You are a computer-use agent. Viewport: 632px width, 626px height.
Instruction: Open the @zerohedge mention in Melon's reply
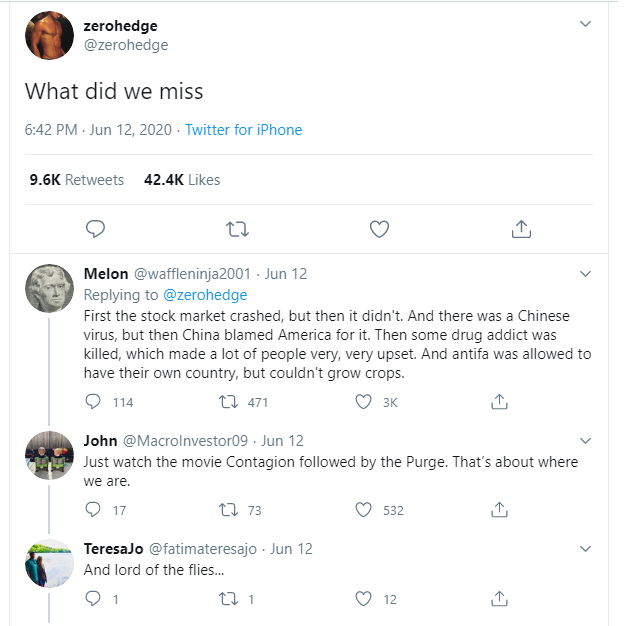click(x=205, y=295)
